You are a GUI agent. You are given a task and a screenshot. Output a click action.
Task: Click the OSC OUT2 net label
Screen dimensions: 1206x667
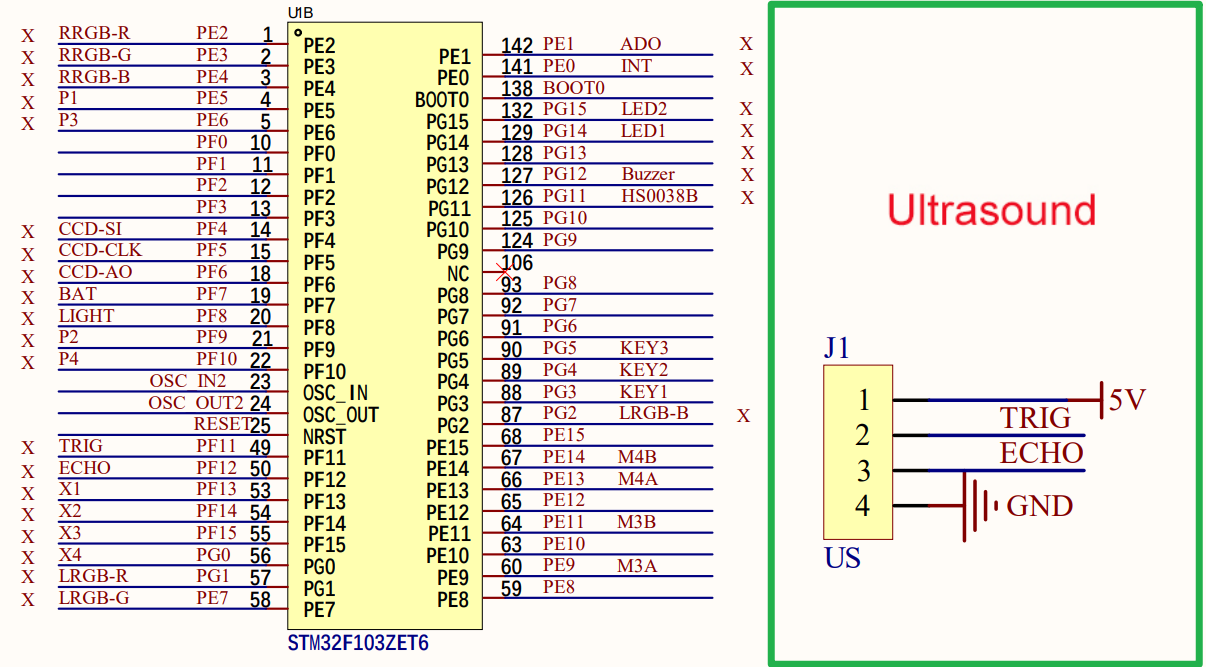[196, 403]
